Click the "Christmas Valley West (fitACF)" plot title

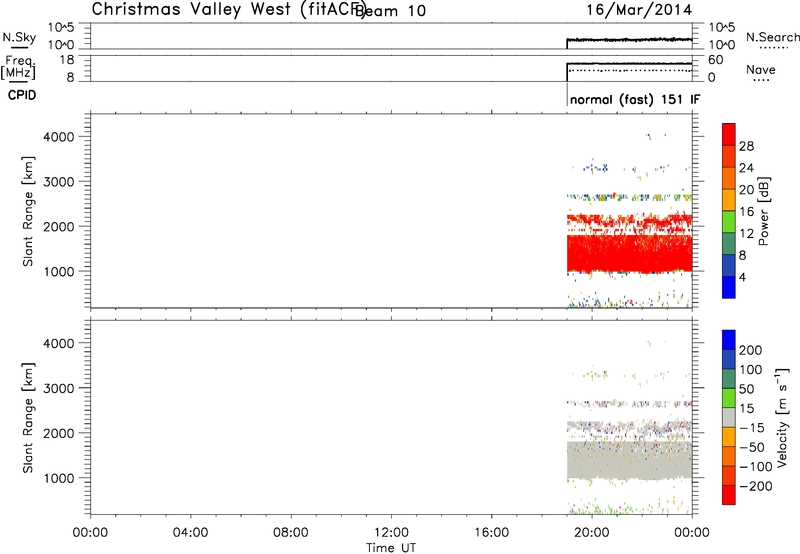(x=227, y=10)
